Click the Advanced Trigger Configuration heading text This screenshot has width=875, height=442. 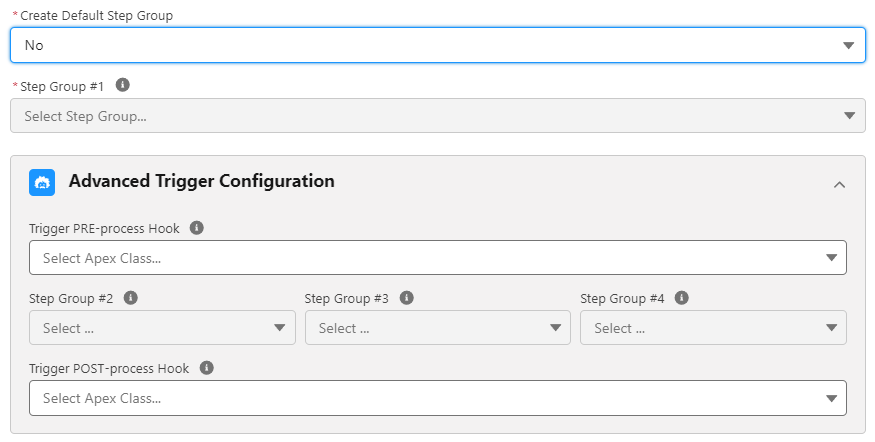coord(201,181)
